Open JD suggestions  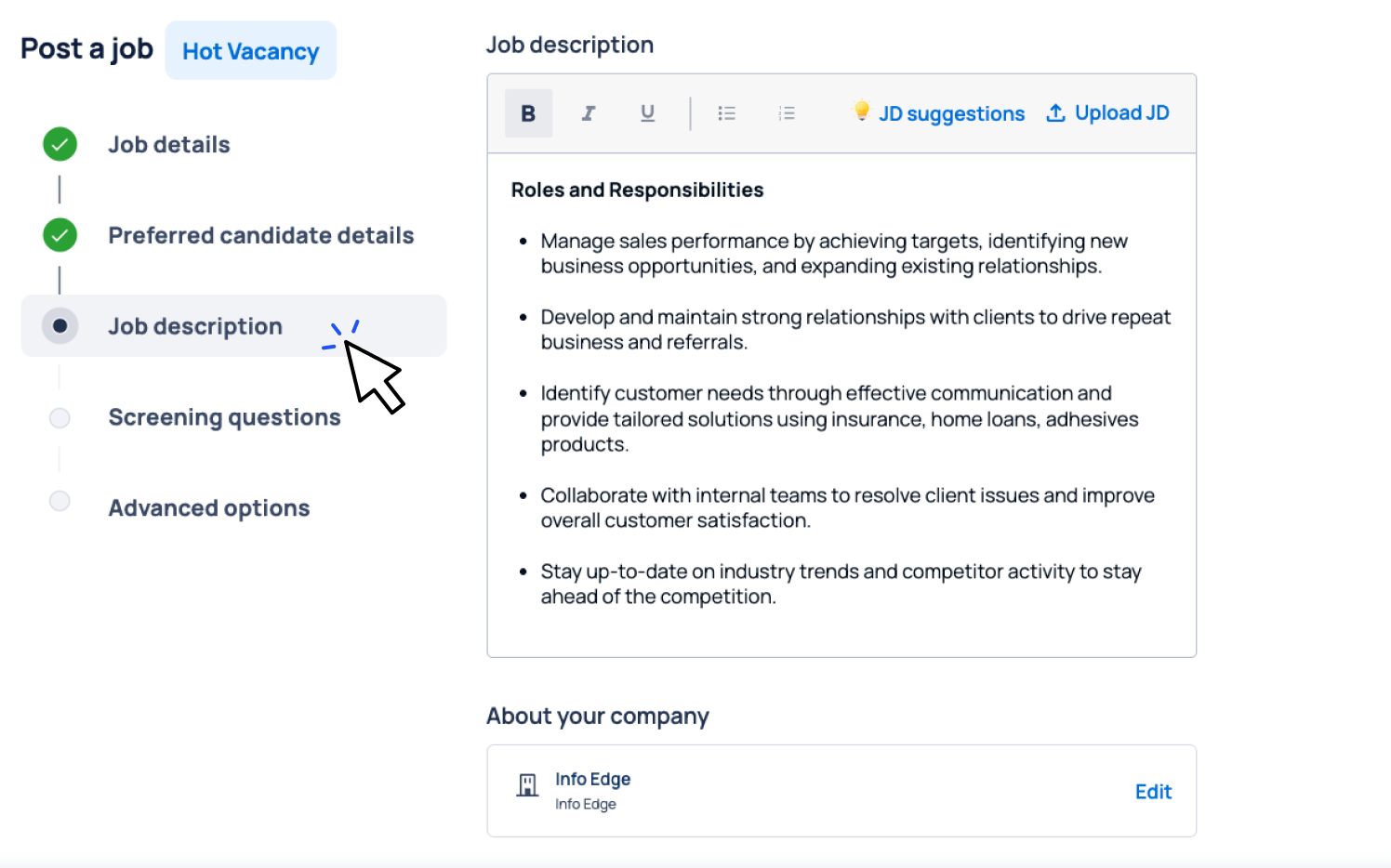point(951,113)
